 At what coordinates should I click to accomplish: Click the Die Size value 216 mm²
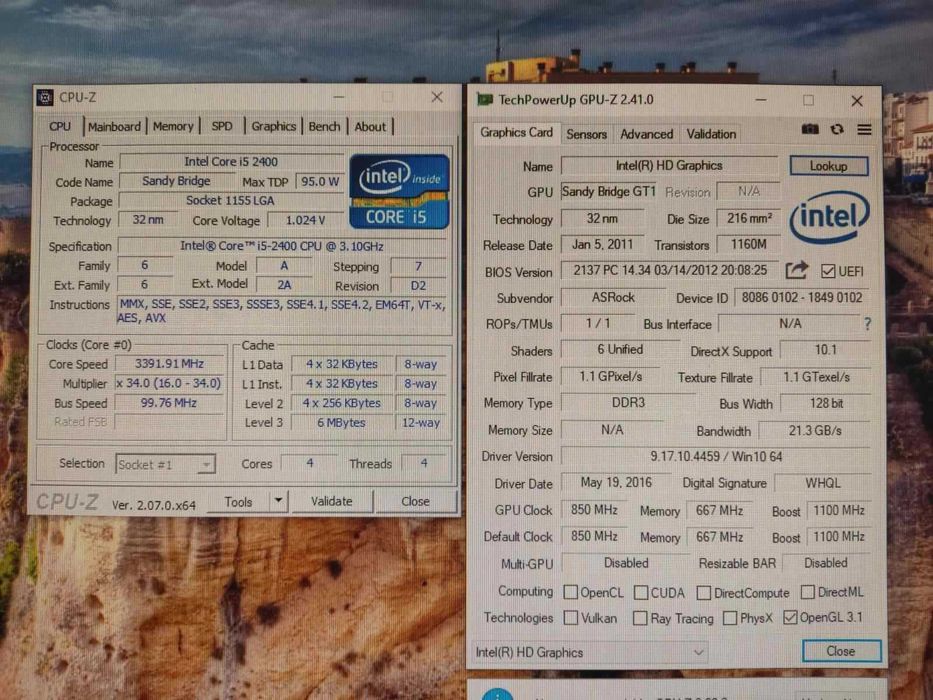[x=749, y=218]
